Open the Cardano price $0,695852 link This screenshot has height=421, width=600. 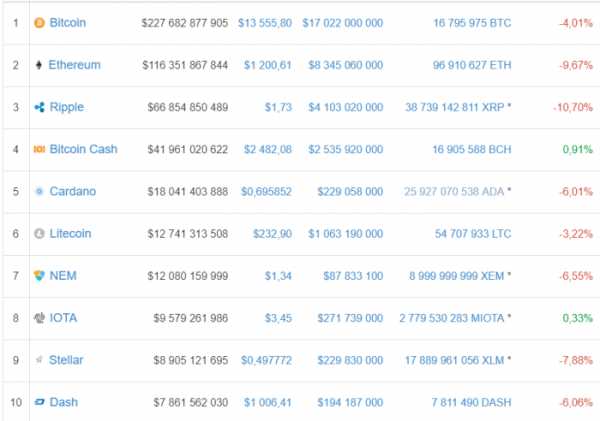tap(266, 191)
